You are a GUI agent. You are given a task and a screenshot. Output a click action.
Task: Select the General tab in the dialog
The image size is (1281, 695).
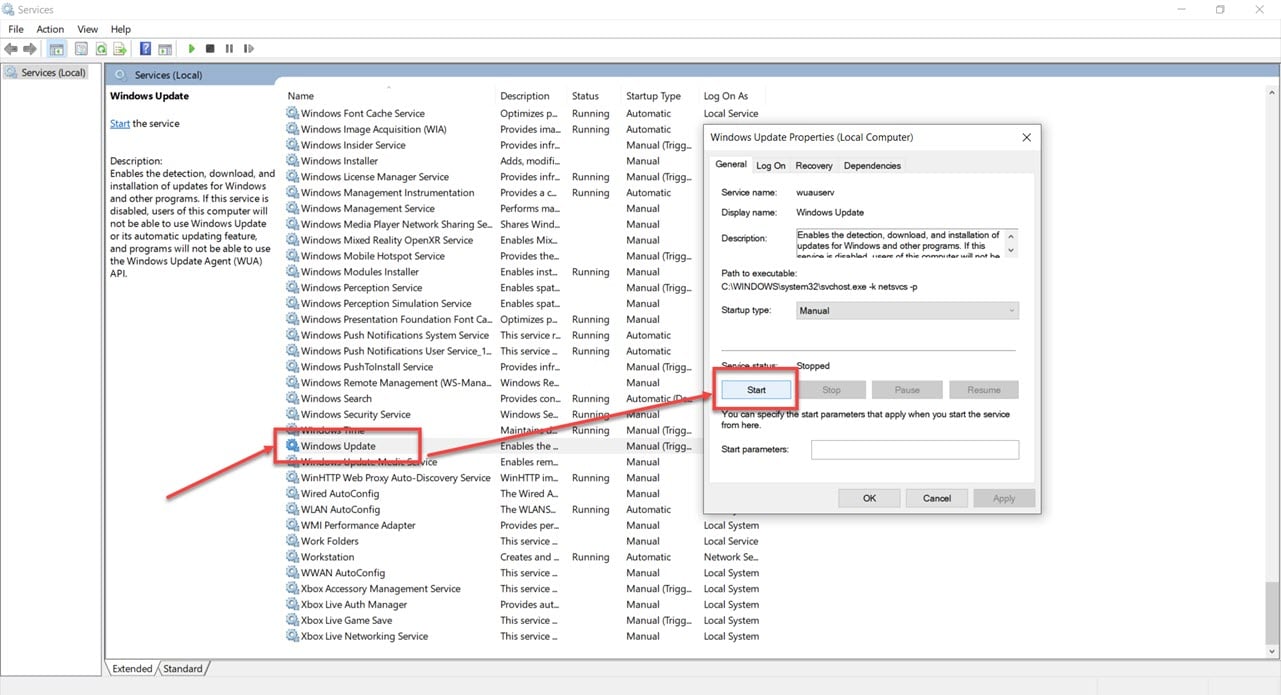pos(731,164)
